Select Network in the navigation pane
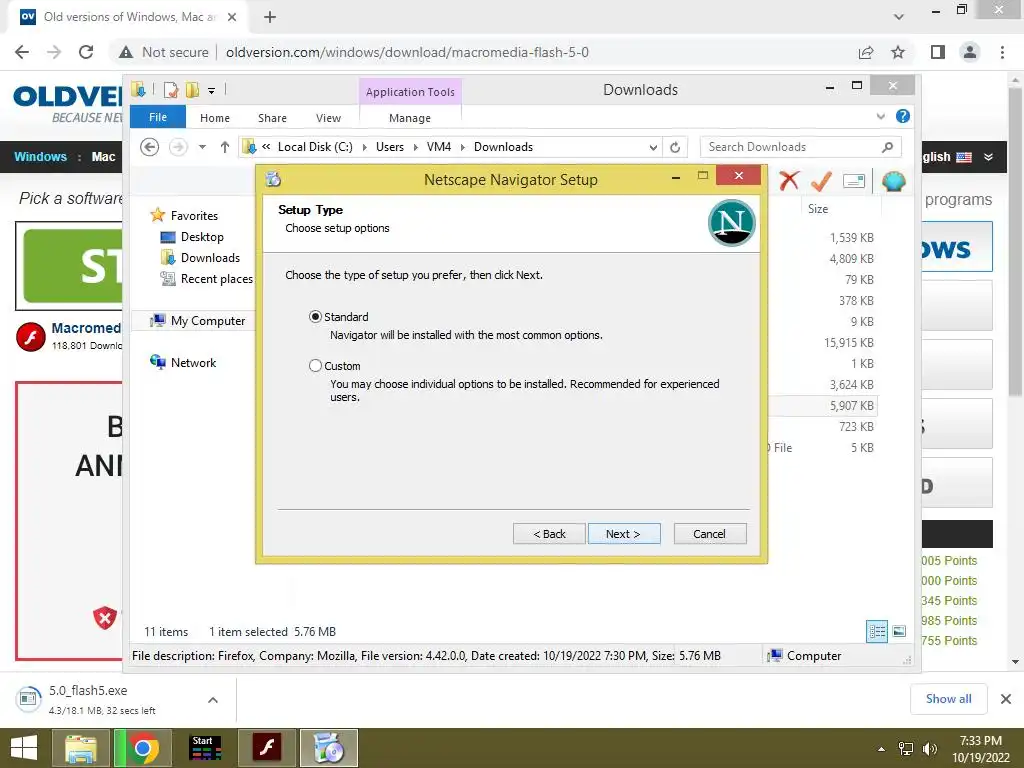 coord(193,362)
